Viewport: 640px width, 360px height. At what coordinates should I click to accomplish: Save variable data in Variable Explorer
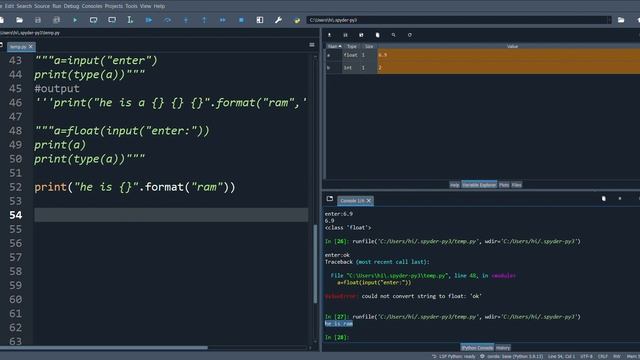click(345, 35)
